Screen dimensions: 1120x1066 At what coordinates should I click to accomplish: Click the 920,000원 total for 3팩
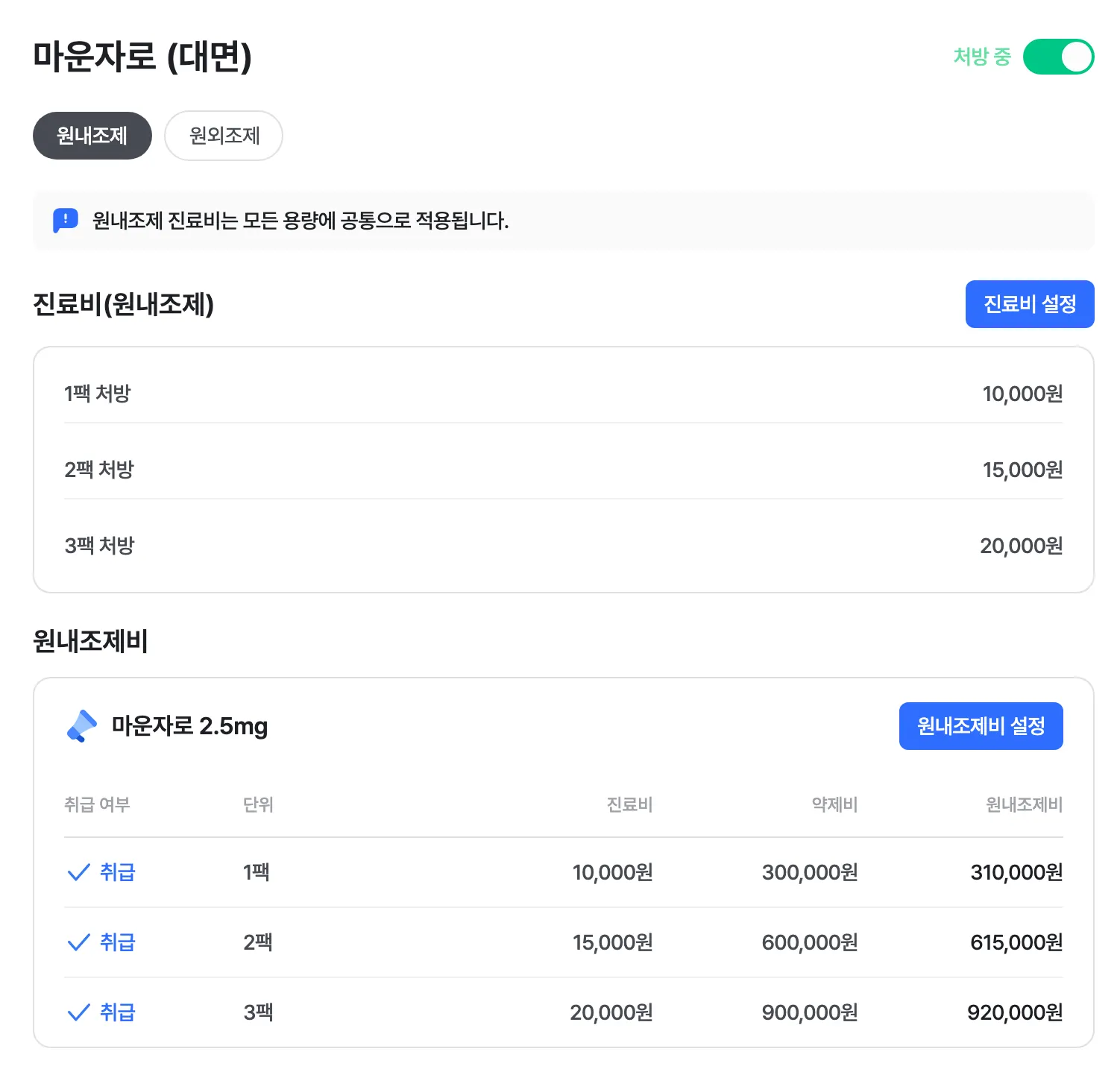(1014, 1012)
